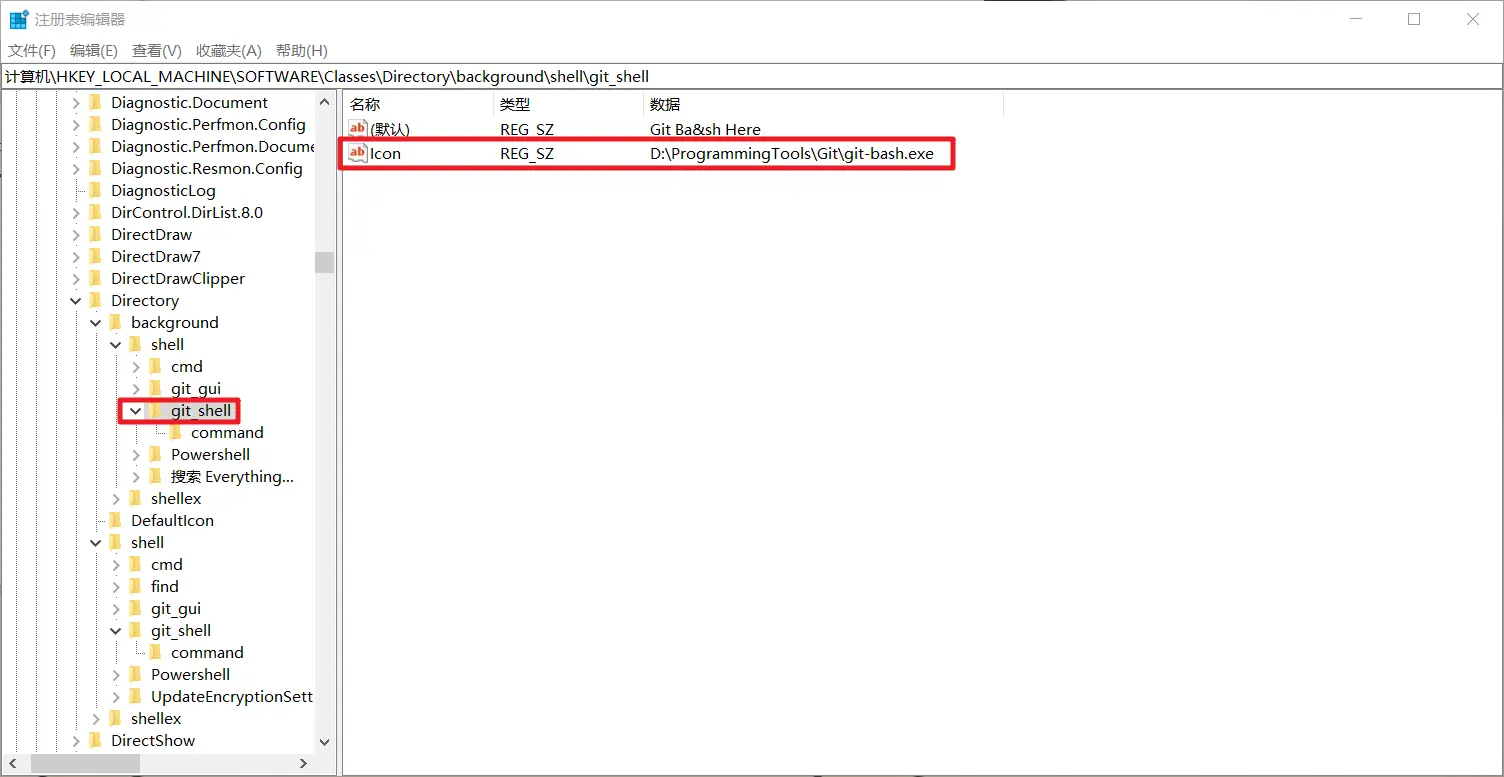Collapse the highlighted git_shell key

[x=136, y=410]
